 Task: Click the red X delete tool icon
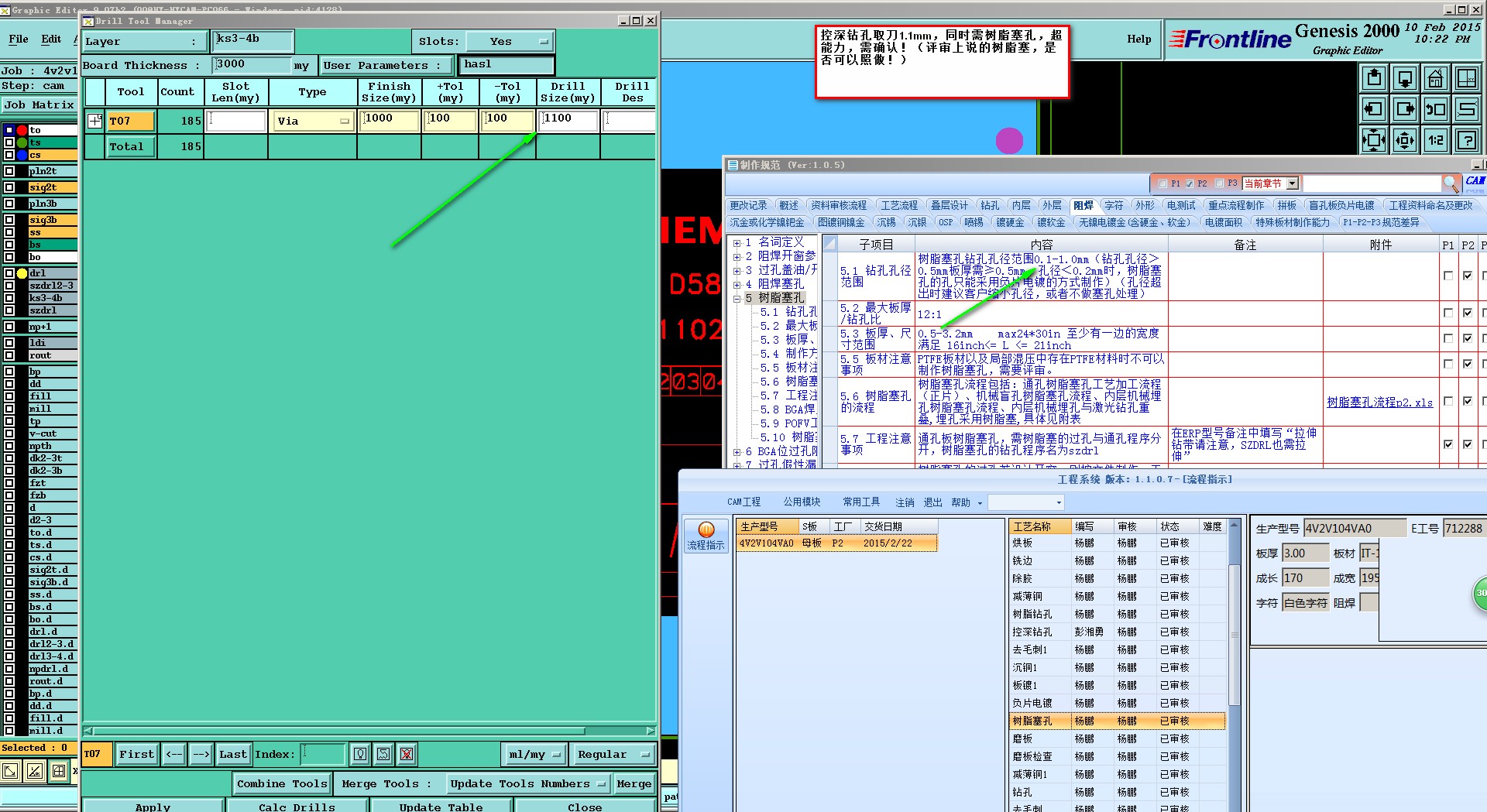tap(407, 754)
